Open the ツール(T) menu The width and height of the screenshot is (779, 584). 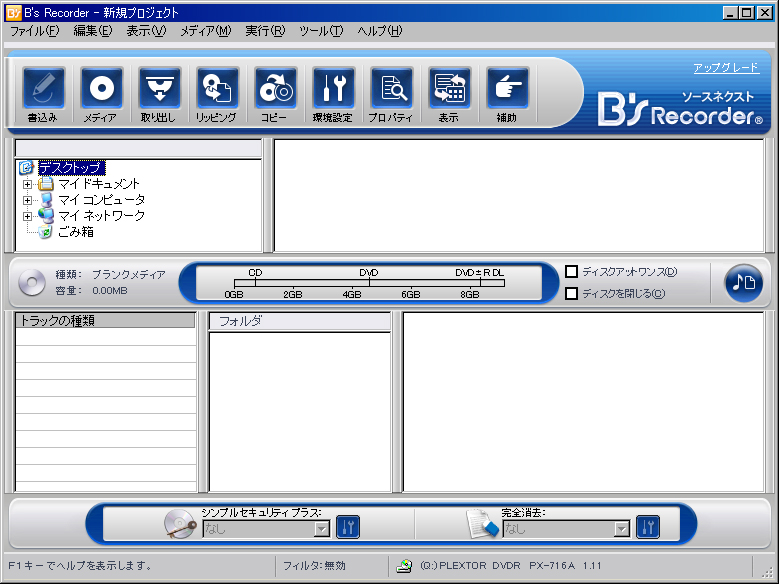tap(320, 31)
